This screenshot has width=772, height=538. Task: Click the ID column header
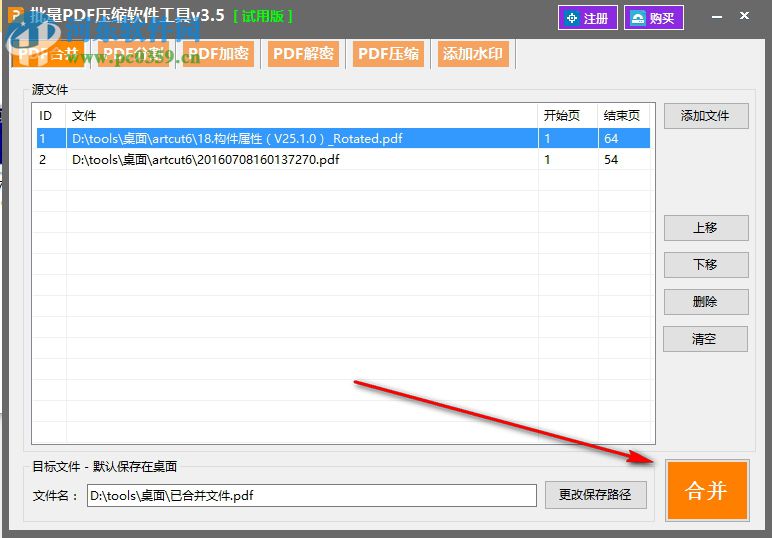(51, 116)
